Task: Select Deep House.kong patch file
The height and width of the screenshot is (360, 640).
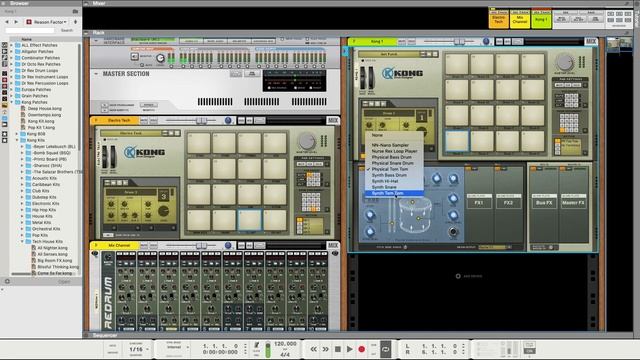Action: [44, 109]
